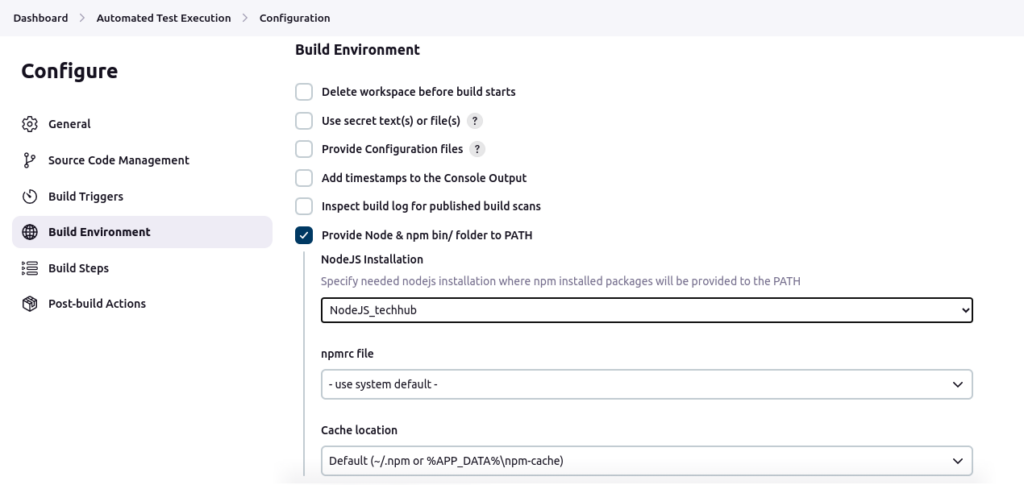Click the Build Environment globe icon
The width and height of the screenshot is (1024, 485).
tap(30, 232)
